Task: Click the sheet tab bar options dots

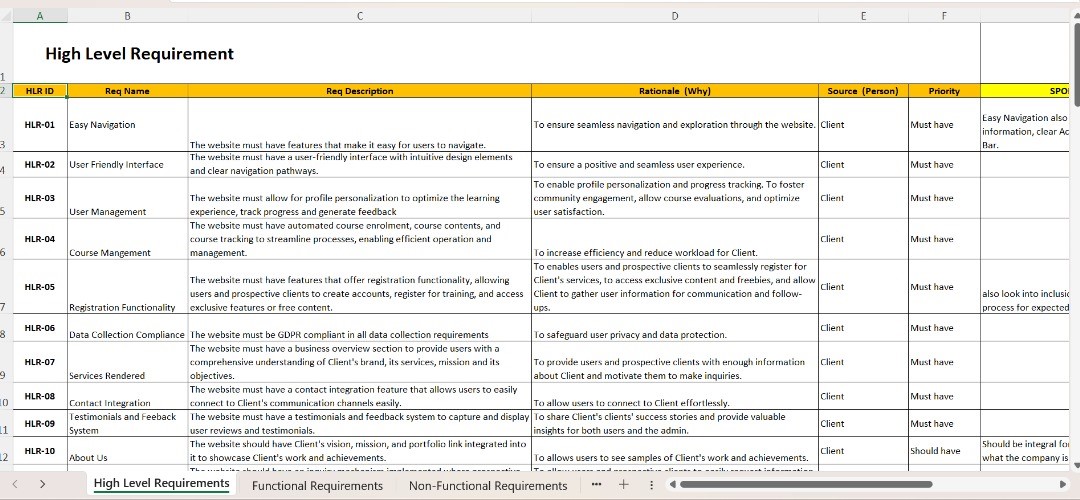Action: click(x=652, y=485)
